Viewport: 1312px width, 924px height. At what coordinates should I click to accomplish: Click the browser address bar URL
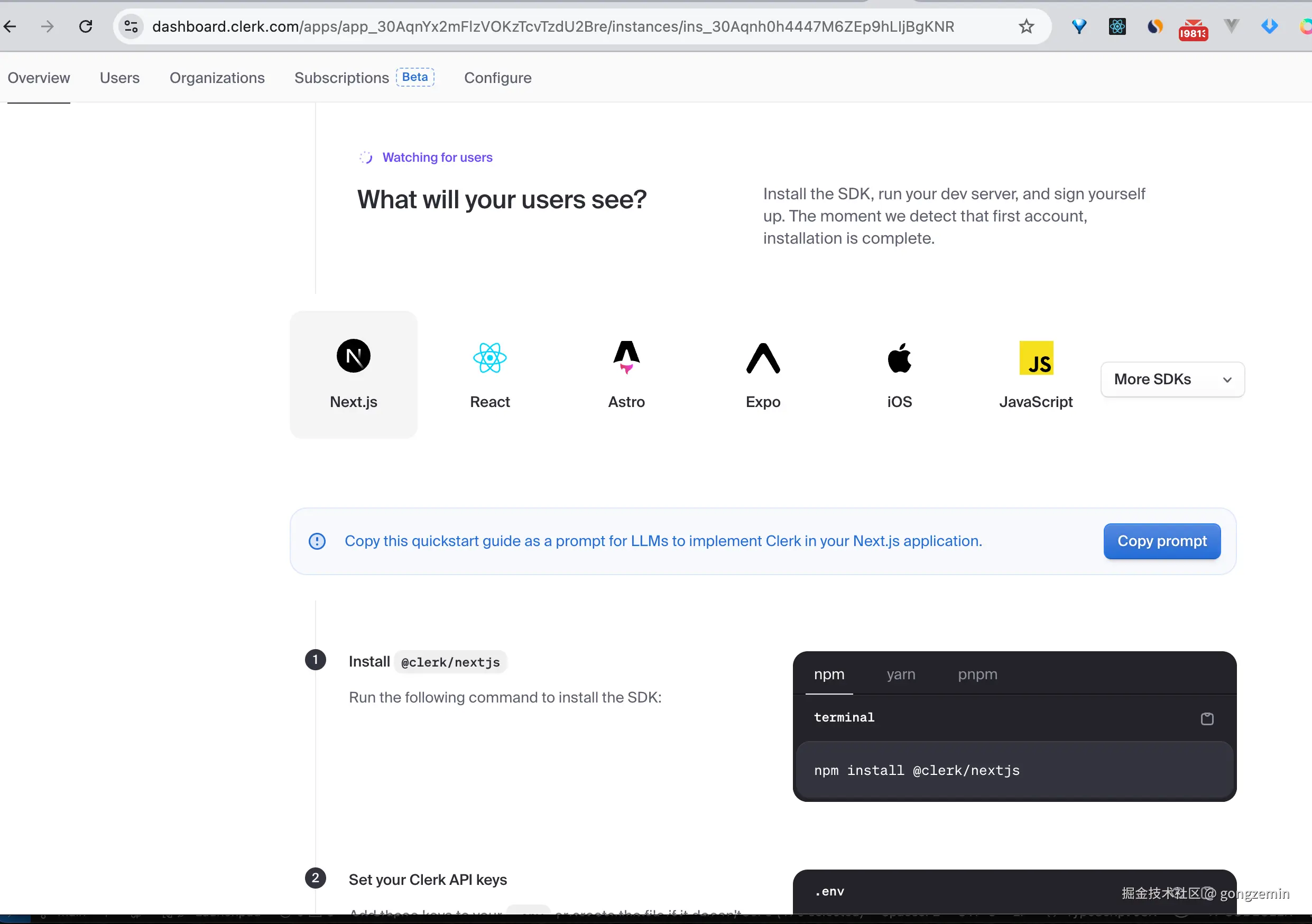552,26
